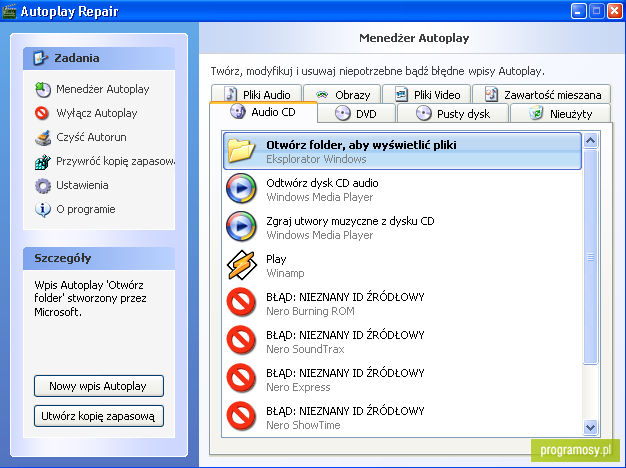This screenshot has width=626, height=468.
Task: Click the Autoplay Repair title bar icon
Action: point(9,11)
